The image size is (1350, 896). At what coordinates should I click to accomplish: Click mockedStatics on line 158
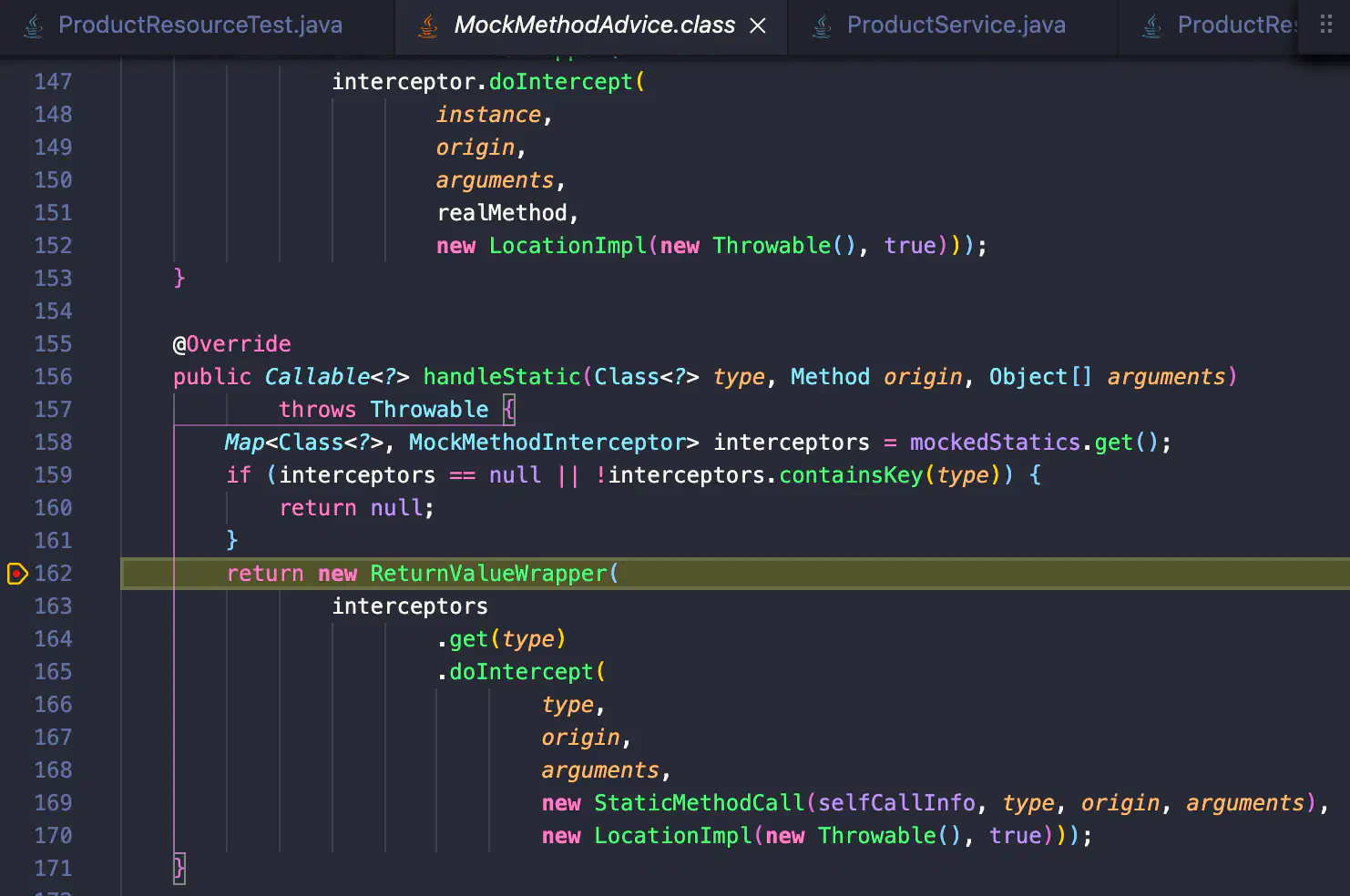click(995, 443)
